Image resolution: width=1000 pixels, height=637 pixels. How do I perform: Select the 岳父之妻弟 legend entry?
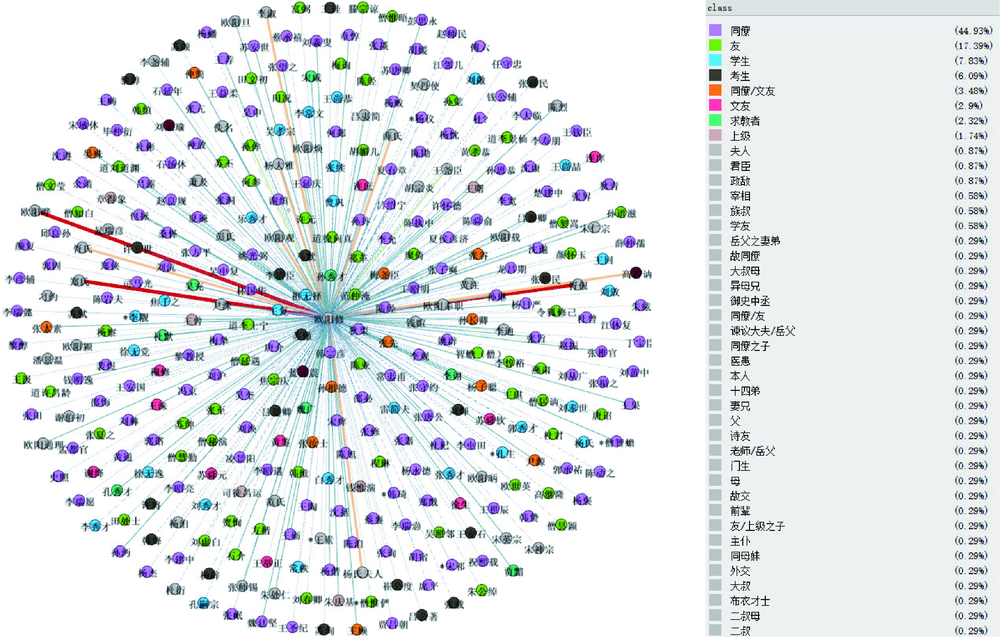coord(754,240)
